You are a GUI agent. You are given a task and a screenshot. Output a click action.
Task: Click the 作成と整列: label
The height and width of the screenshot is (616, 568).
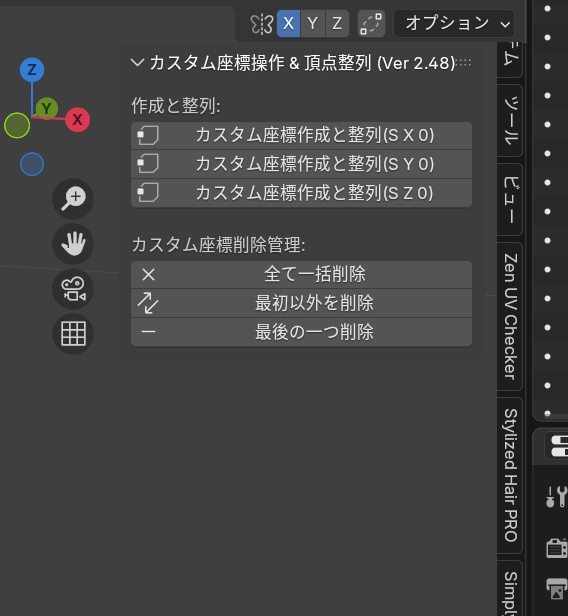coord(176,106)
